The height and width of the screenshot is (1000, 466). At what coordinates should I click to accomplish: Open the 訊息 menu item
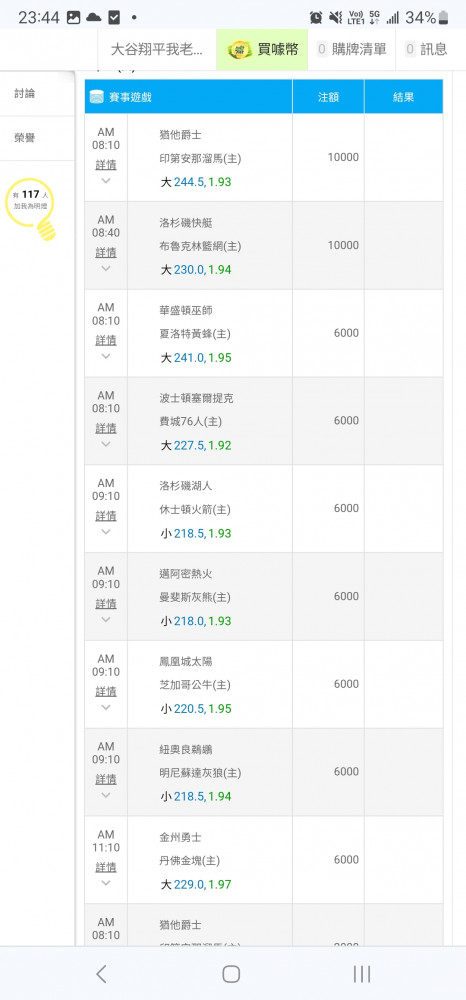426,49
